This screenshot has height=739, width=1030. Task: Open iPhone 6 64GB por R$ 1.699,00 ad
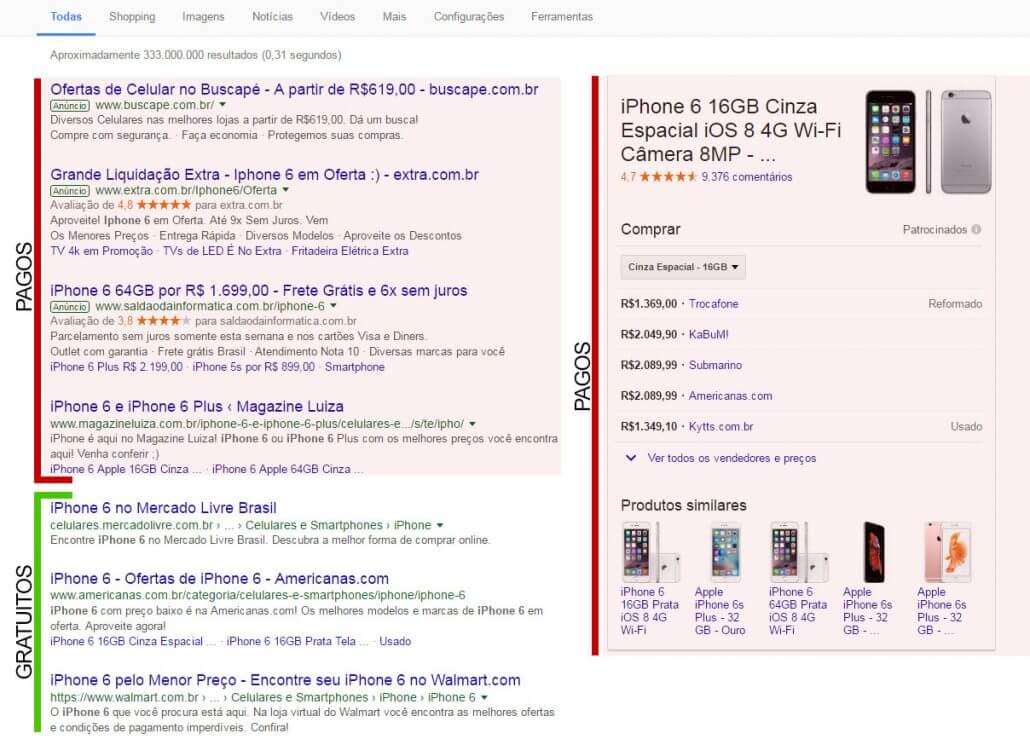pos(259,290)
